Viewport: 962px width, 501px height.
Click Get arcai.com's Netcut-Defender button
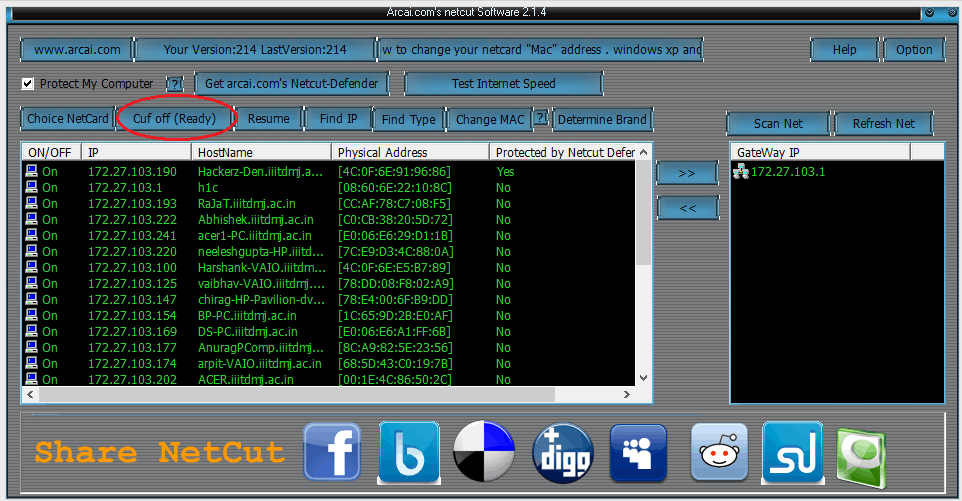click(x=291, y=83)
